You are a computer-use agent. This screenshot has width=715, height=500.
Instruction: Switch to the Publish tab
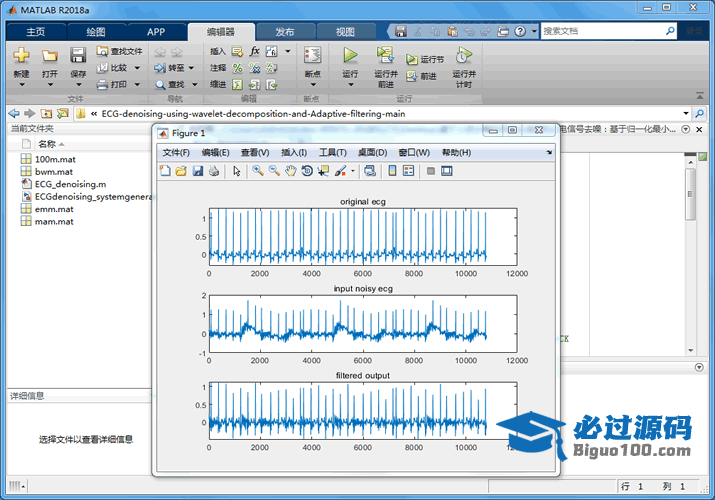[285, 32]
